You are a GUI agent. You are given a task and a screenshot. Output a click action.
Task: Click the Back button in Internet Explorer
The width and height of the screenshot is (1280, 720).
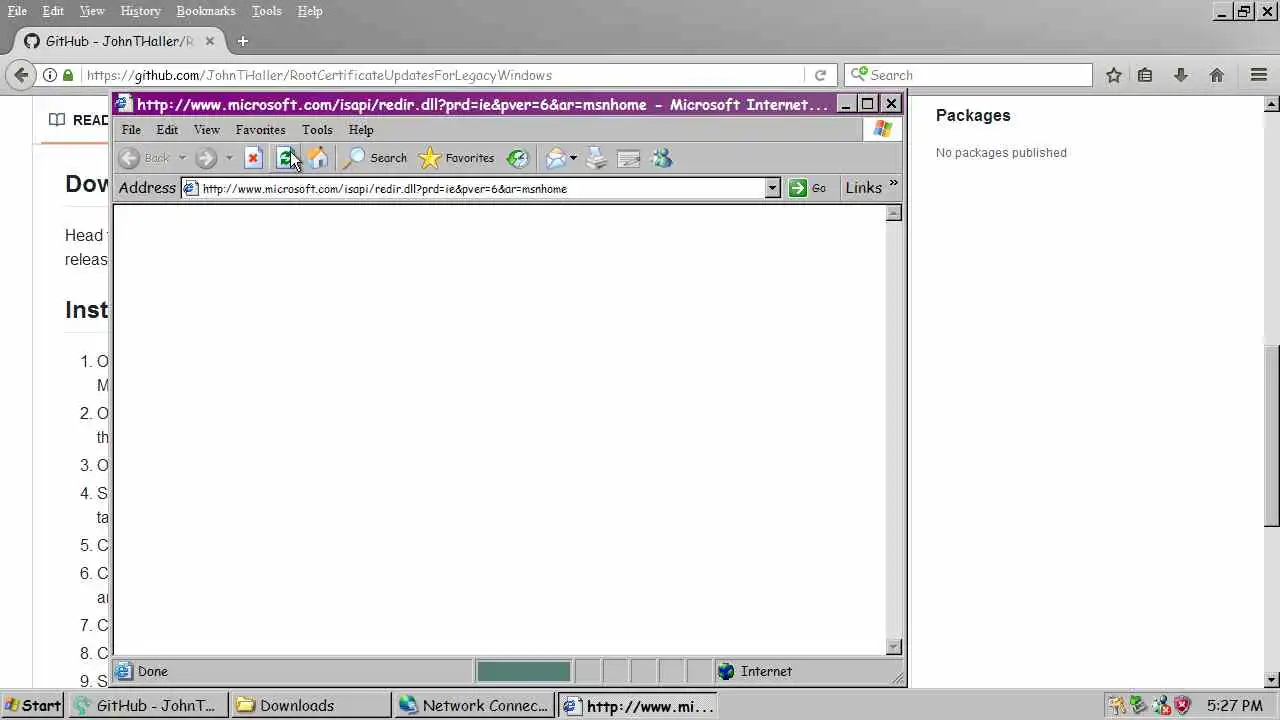144,158
